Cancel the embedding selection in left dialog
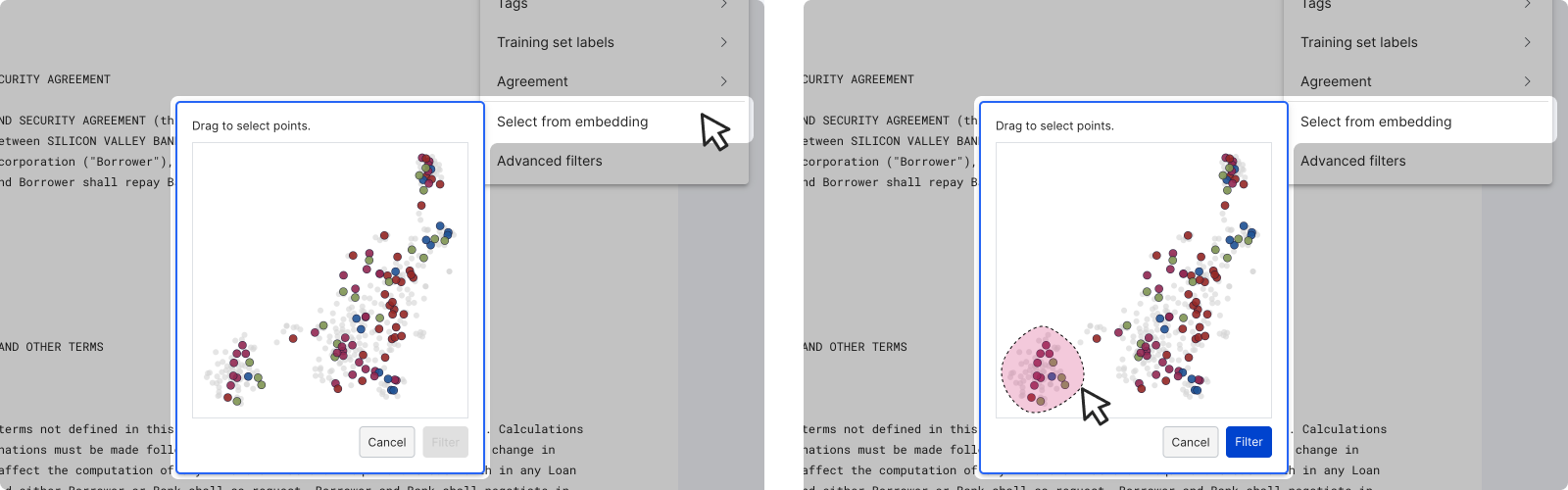1568x490 pixels. (x=387, y=442)
